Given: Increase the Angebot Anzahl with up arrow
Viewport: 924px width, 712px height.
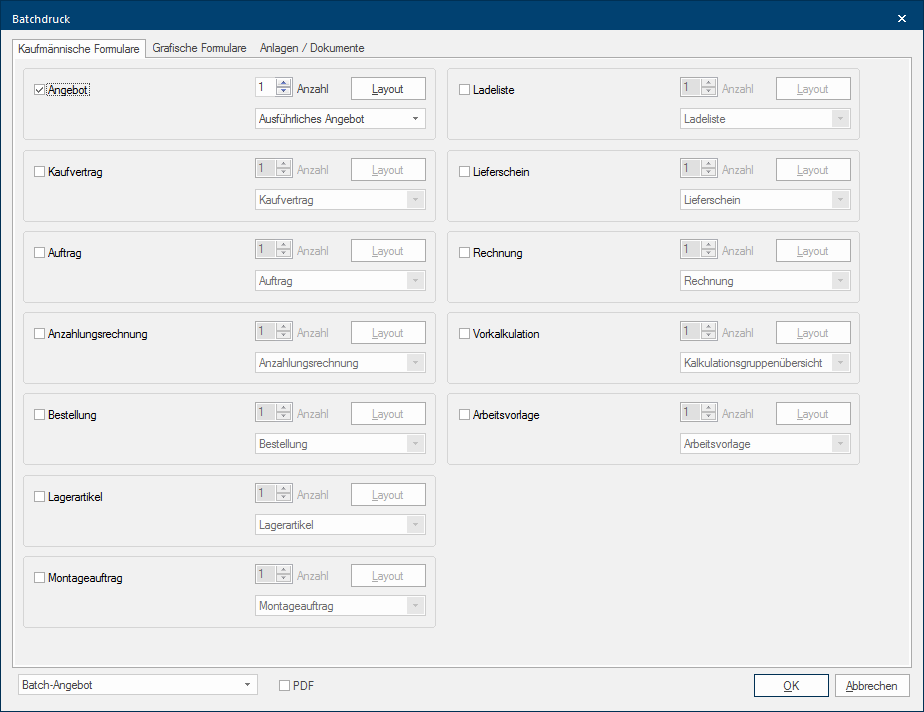Looking at the screenshot, I should [284, 83].
